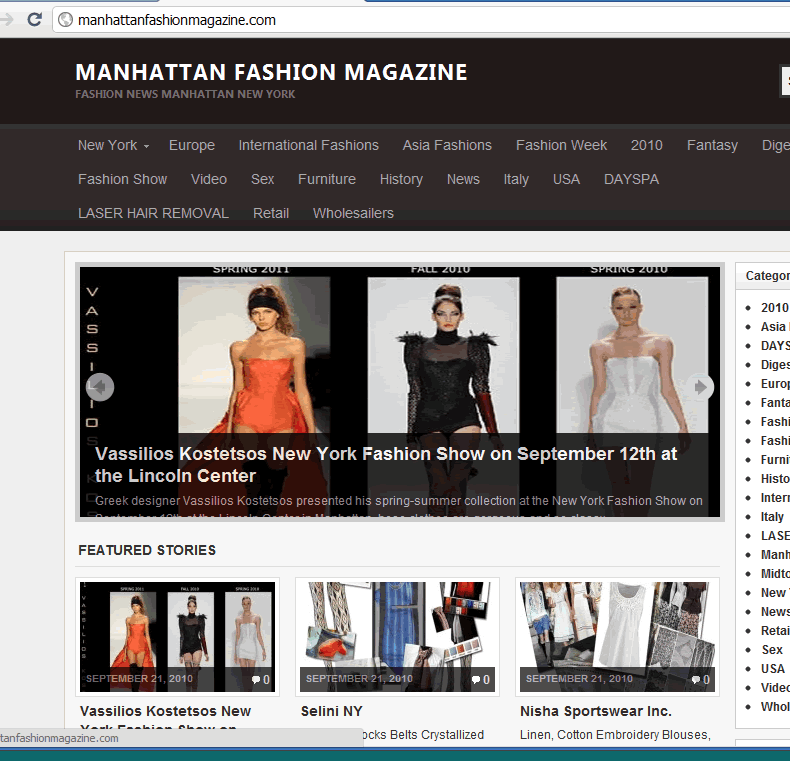Click USA in Categories sidebar
The image size is (790, 761).
pyautogui.click(x=773, y=669)
